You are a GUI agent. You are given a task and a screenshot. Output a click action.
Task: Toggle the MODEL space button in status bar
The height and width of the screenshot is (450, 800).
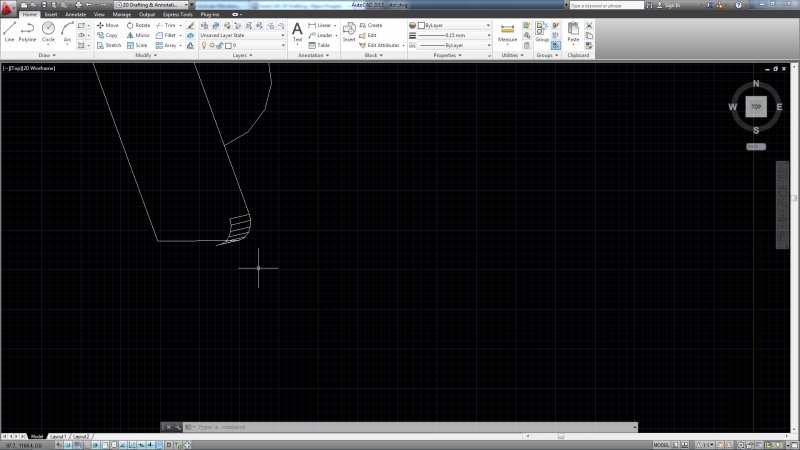pos(661,444)
